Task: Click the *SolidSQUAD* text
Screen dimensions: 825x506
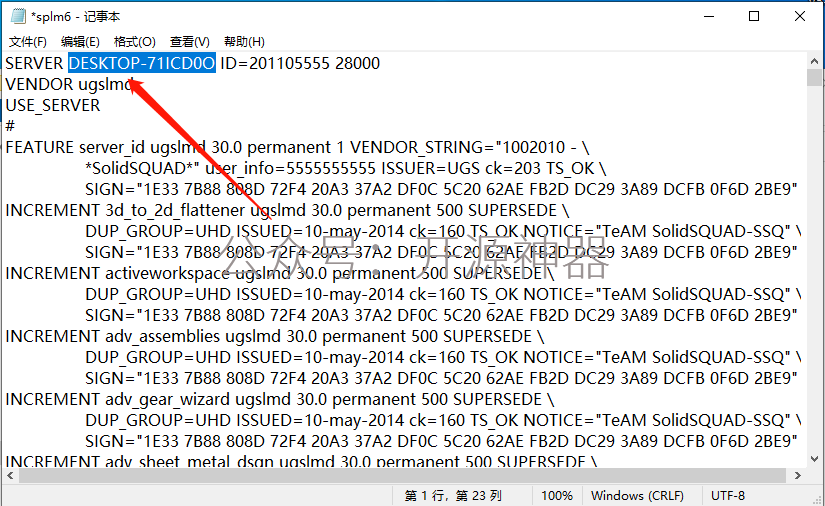Action: point(142,168)
